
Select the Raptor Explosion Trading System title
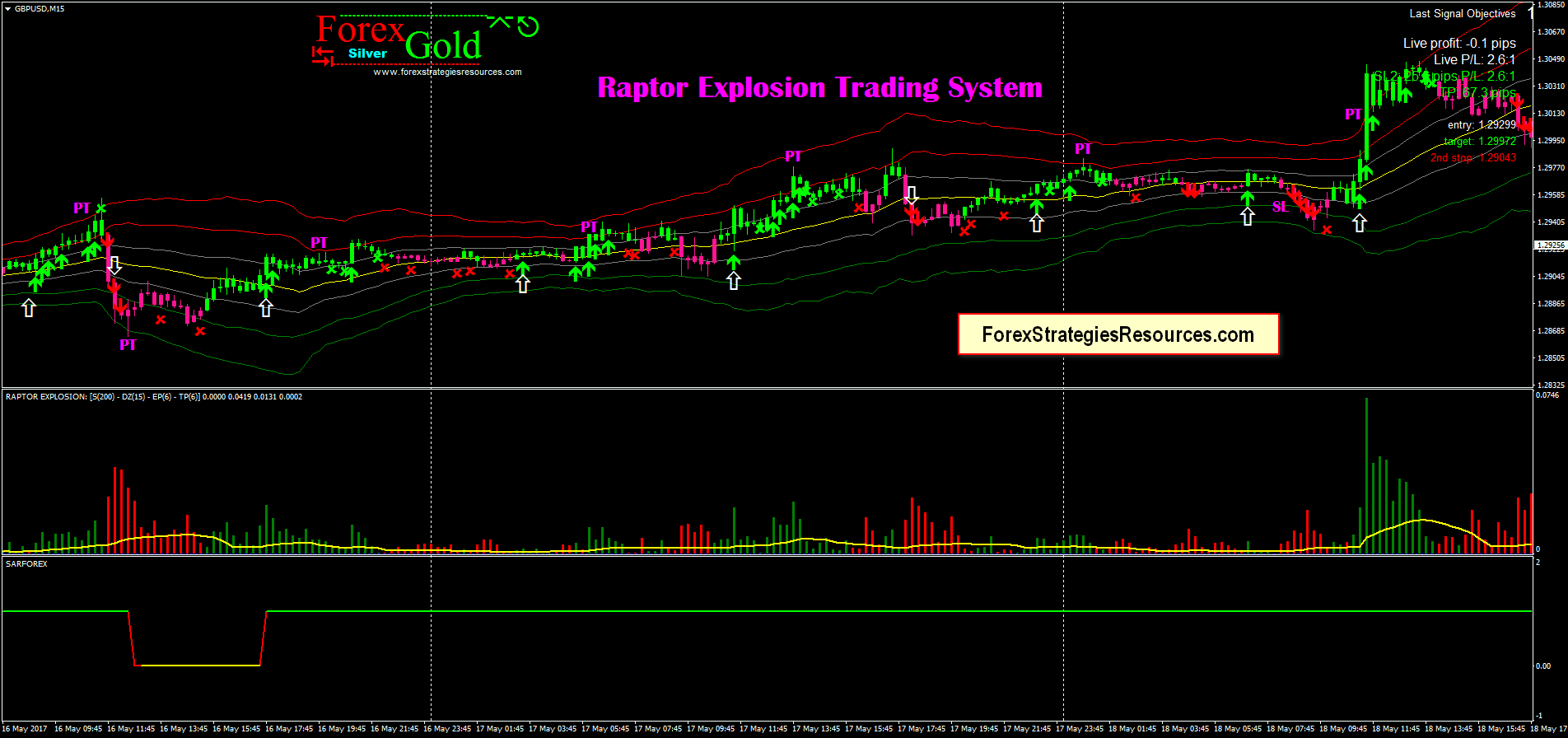pyautogui.click(x=819, y=87)
